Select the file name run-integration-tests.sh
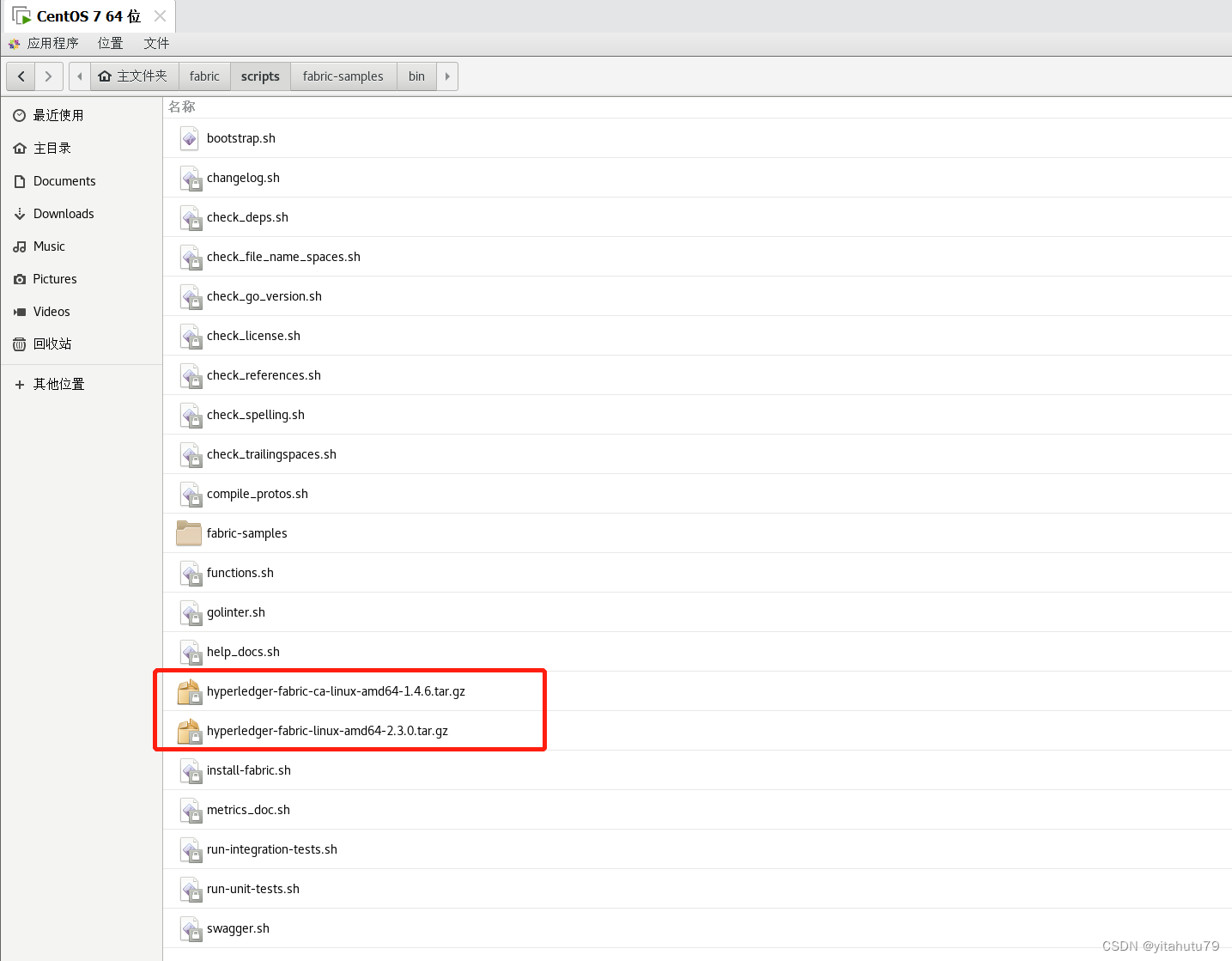The width and height of the screenshot is (1232, 961). [x=272, y=849]
